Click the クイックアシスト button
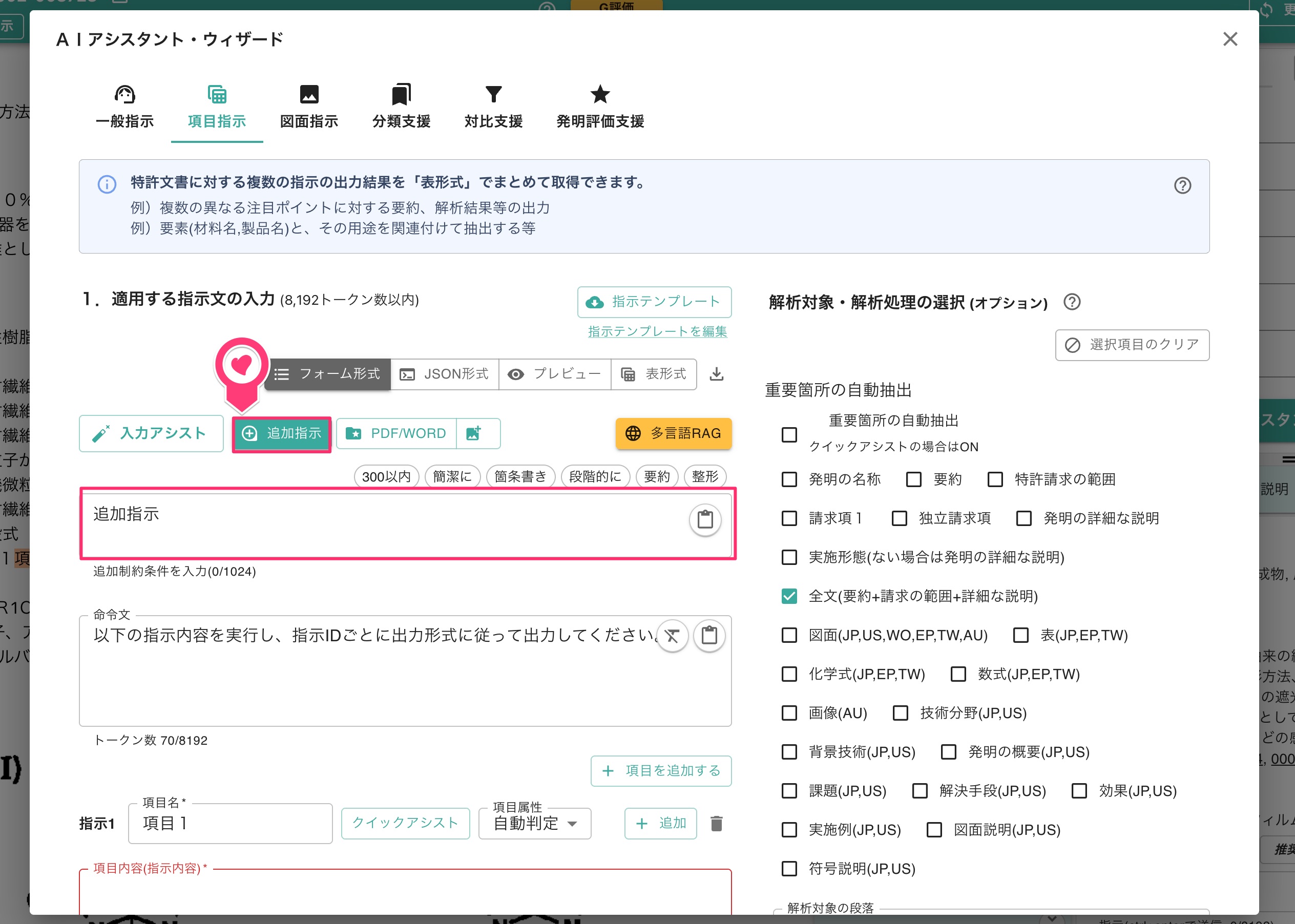The image size is (1295, 924). (406, 823)
